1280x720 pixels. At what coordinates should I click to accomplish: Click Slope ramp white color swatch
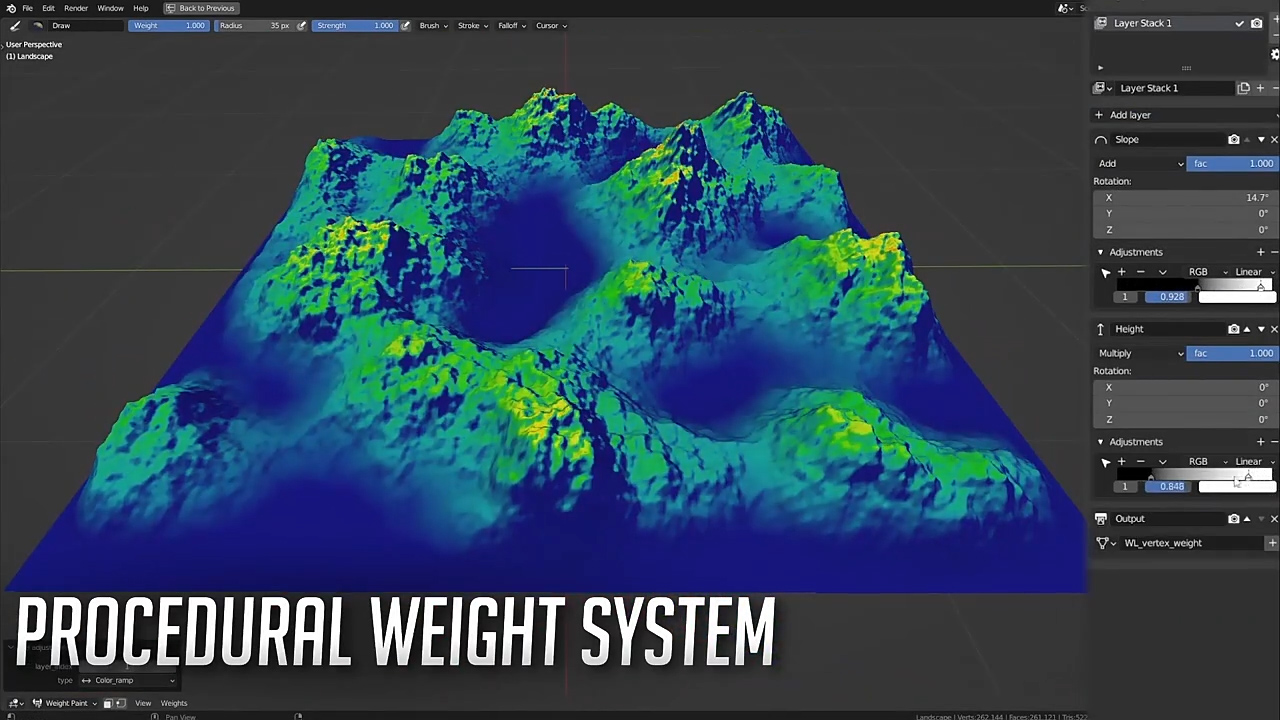click(x=1237, y=297)
